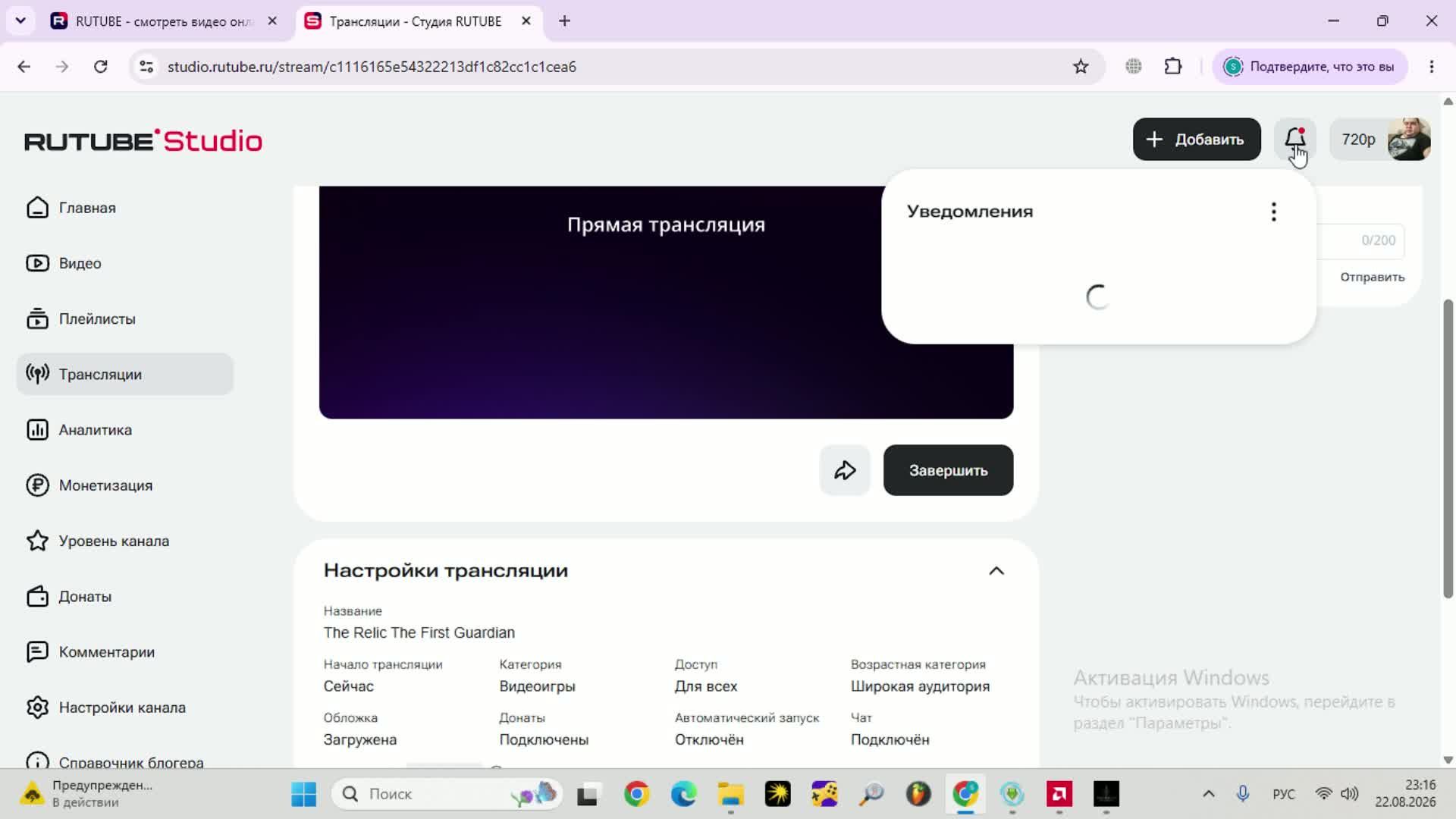
Task: Click the share stream arrow icon
Action: [x=845, y=470]
